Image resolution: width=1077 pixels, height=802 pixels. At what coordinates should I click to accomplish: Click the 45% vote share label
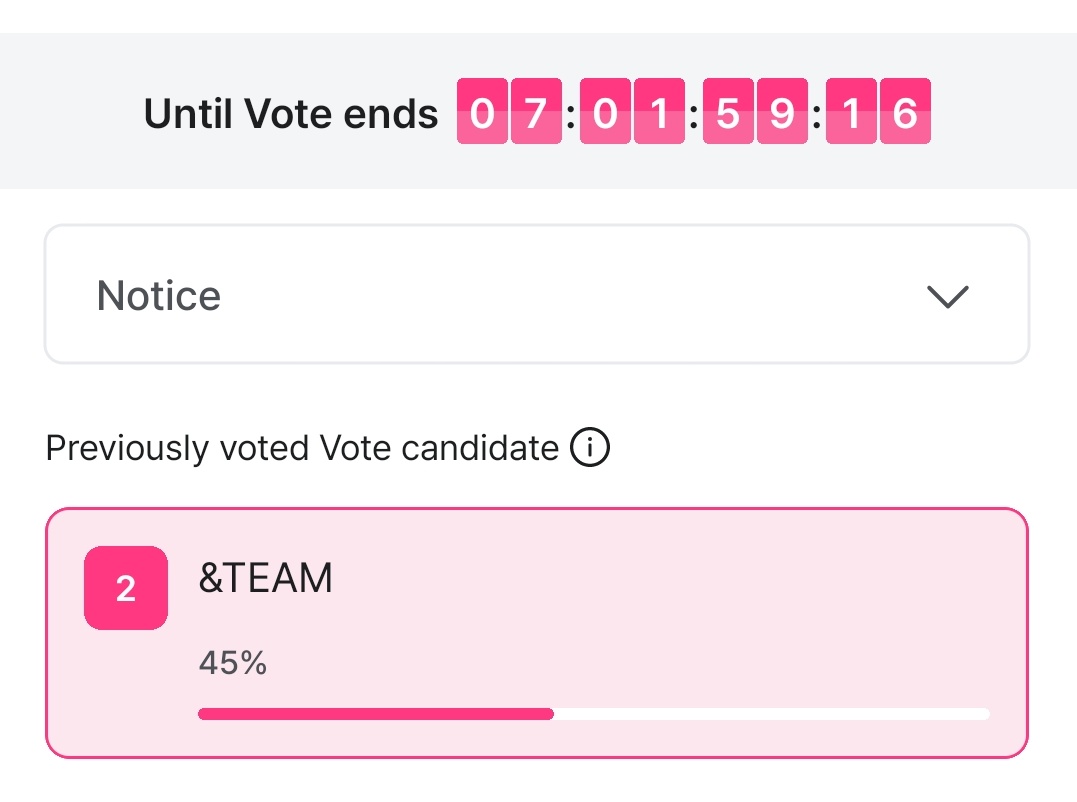click(x=232, y=662)
